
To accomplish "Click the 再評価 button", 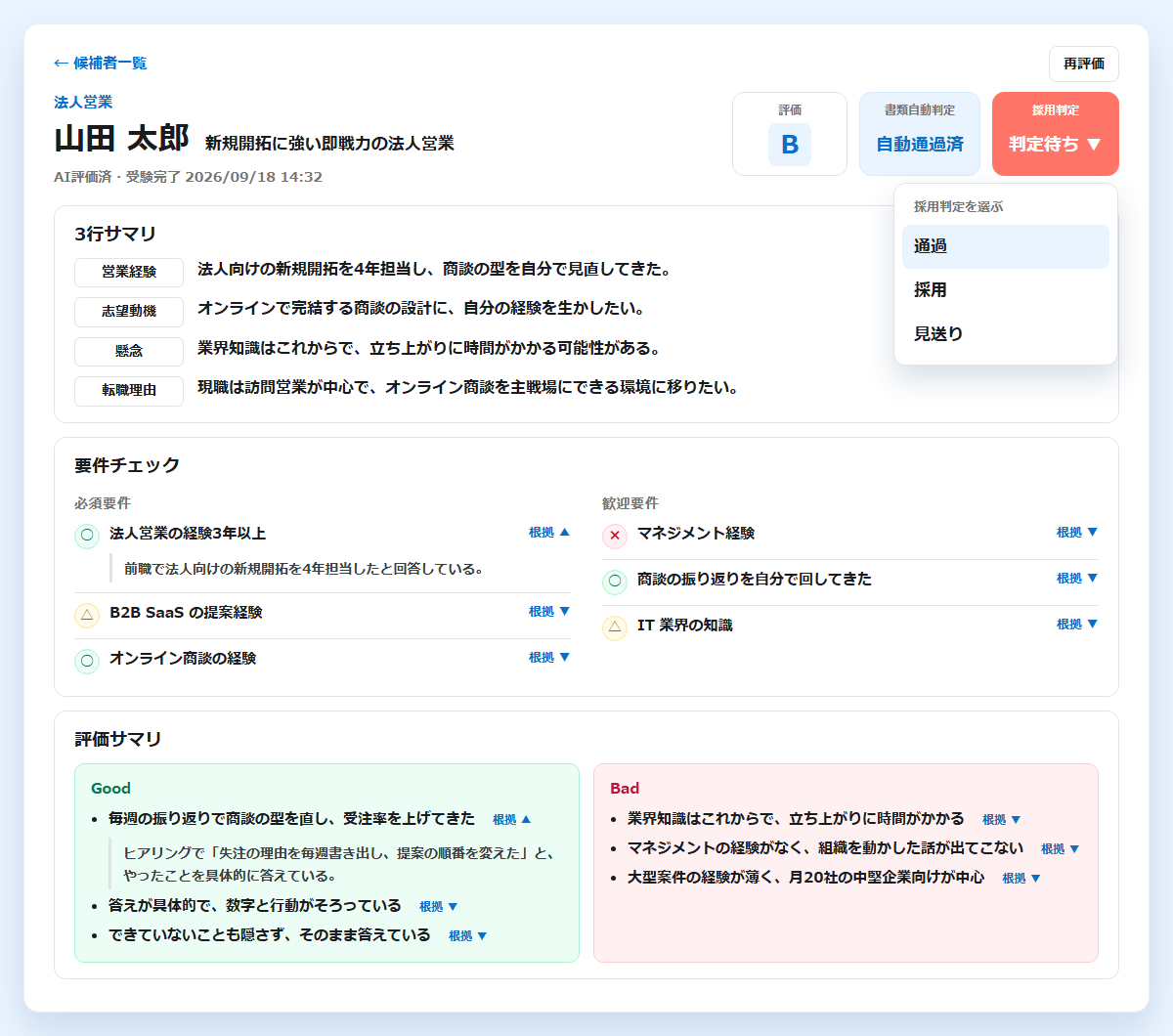I will click(1083, 64).
